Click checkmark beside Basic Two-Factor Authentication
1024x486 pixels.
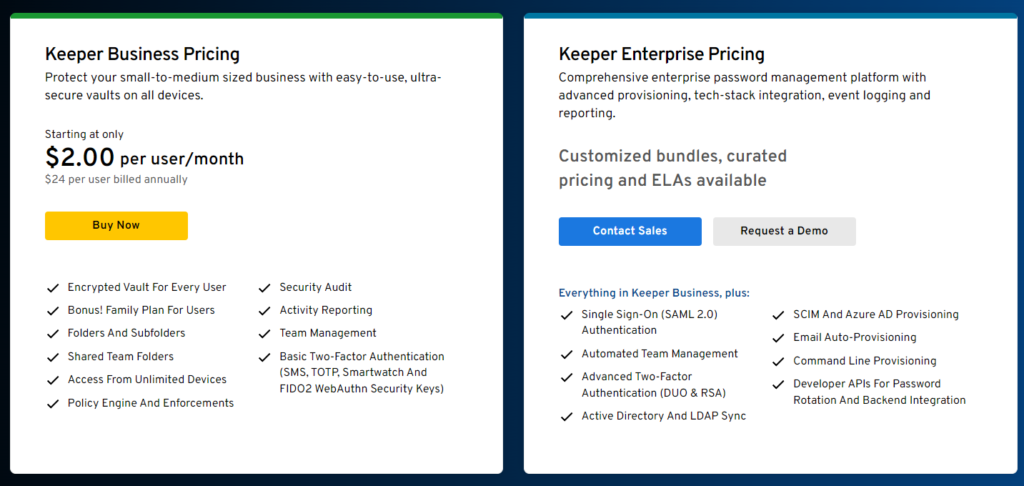[264, 357]
